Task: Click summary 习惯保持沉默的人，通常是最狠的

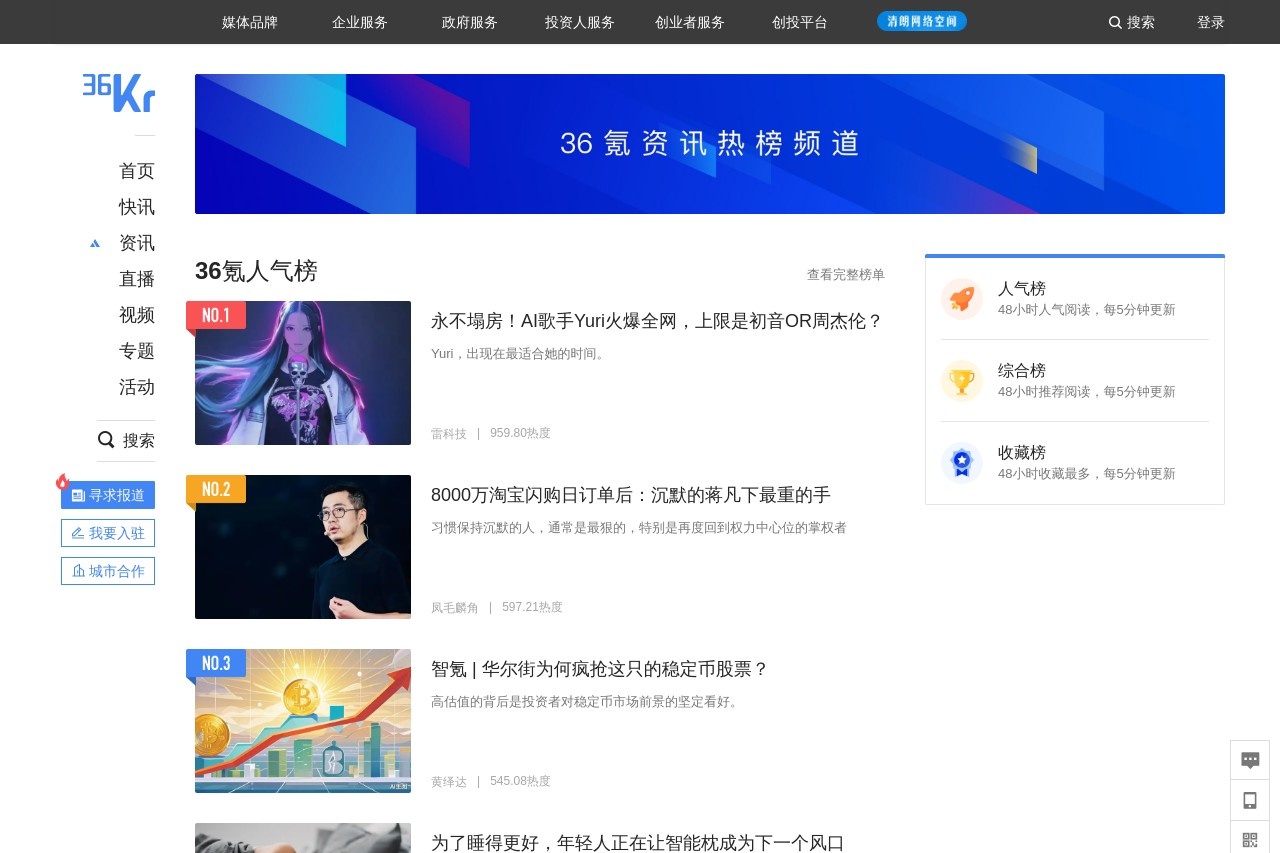Action: pos(639,527)
